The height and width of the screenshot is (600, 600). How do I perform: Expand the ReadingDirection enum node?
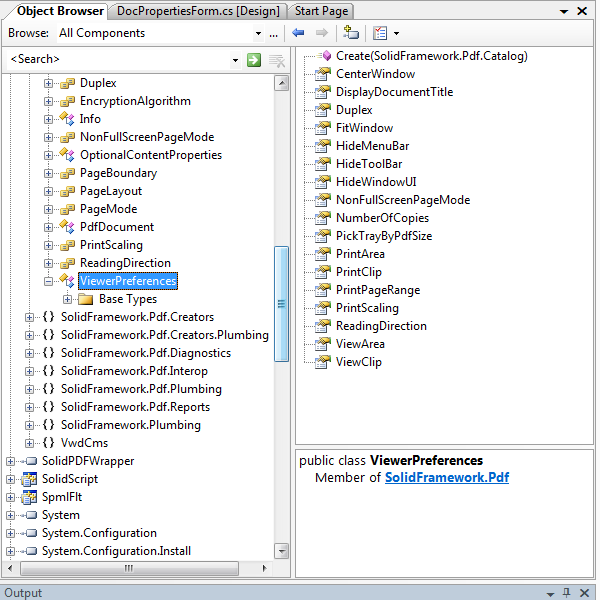pos(48,263)
